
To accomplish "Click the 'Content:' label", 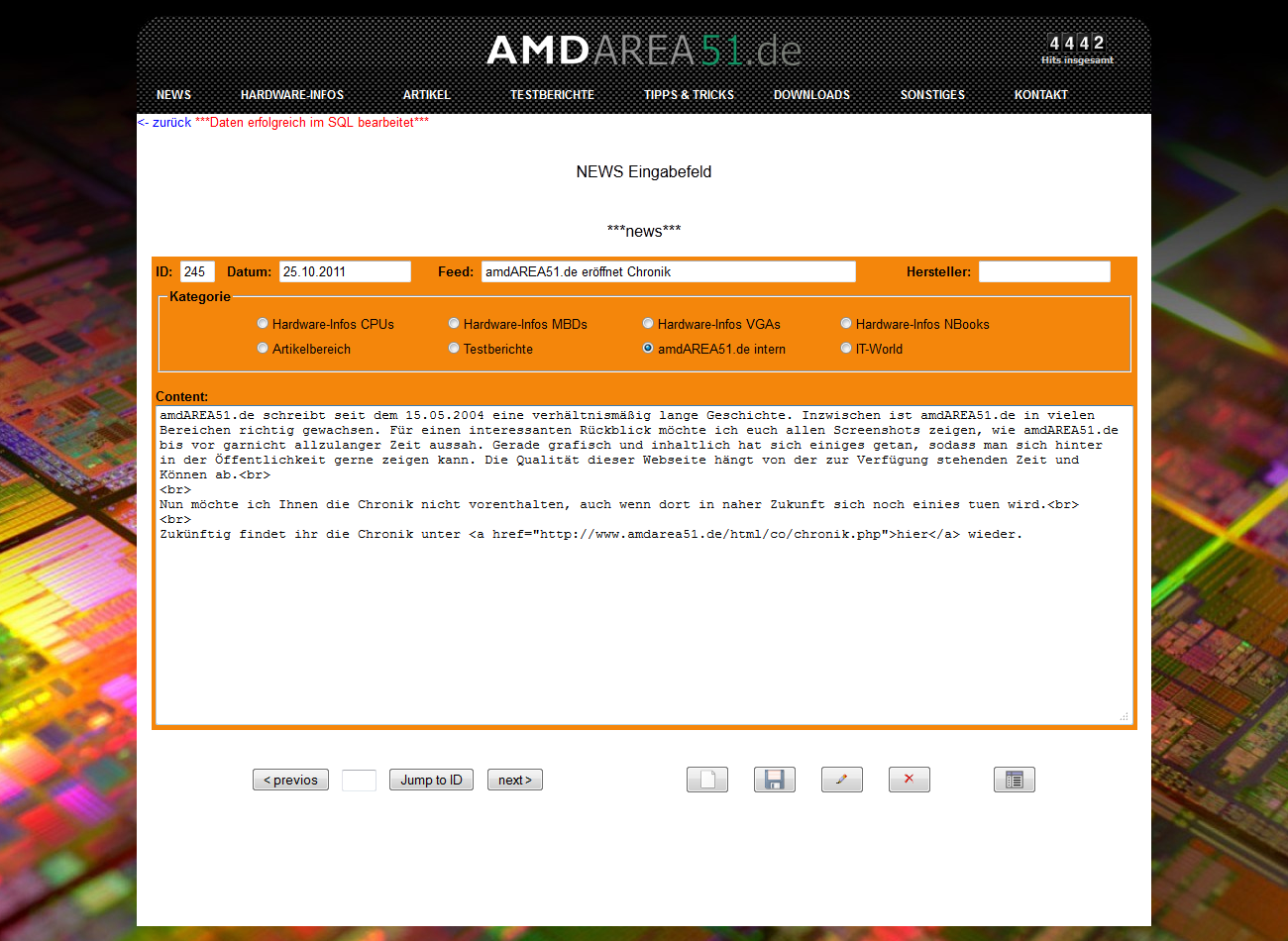I will 182,396.
